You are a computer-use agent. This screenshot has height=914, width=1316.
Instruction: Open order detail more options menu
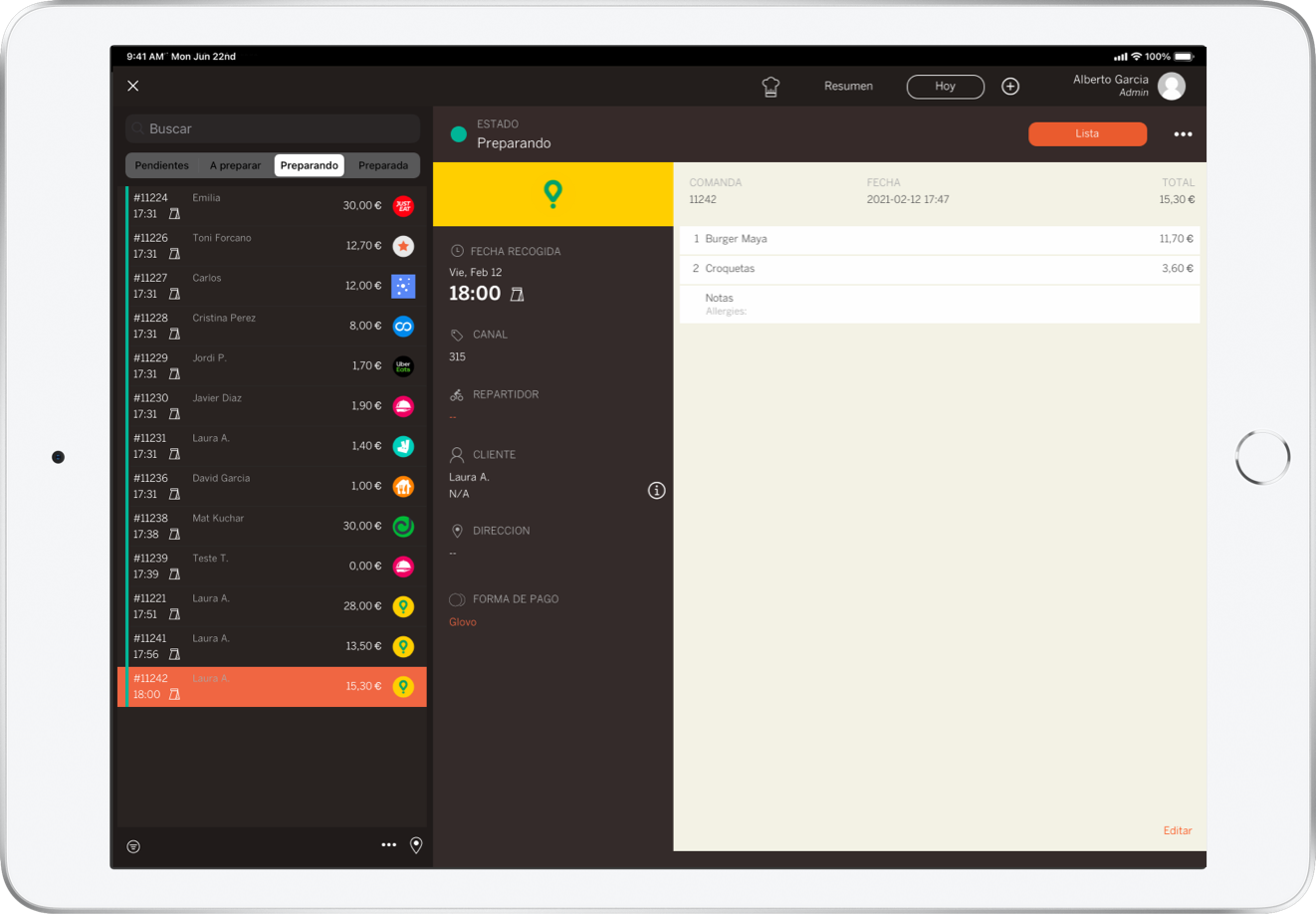pos(1183,134)
